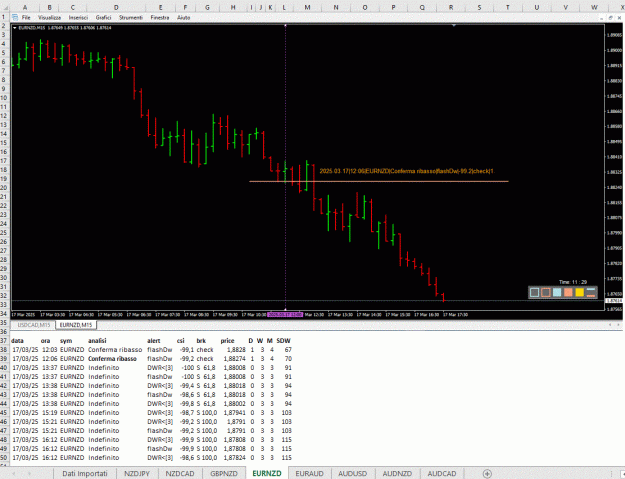The image size is (625, 479).
Task: Click the Select All corner of the sheet
Action: point(5,7)
